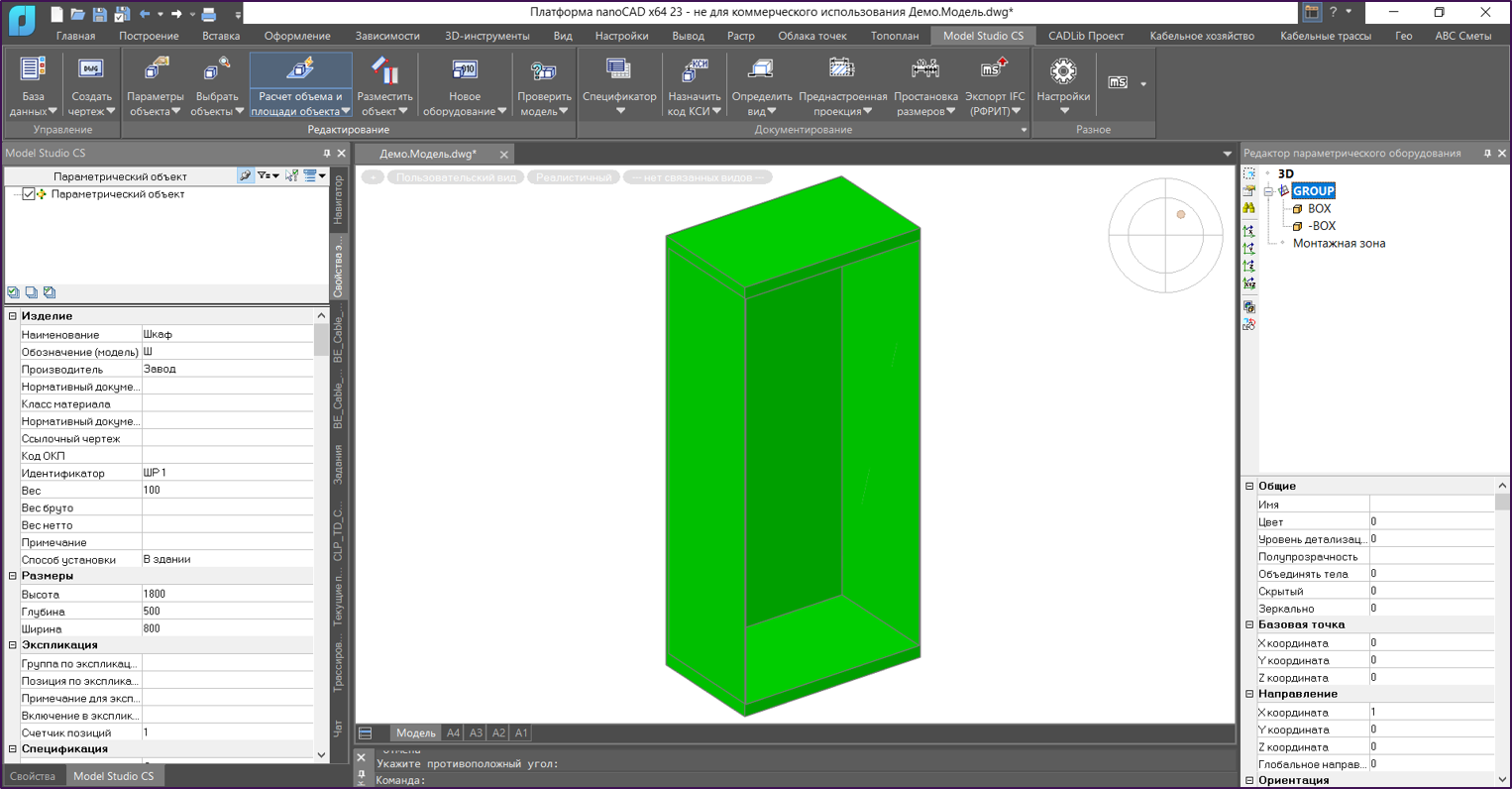Collapse the Общие section in editor
This screenshot has height=789, width=1512.
click(x=1249, y=487)
